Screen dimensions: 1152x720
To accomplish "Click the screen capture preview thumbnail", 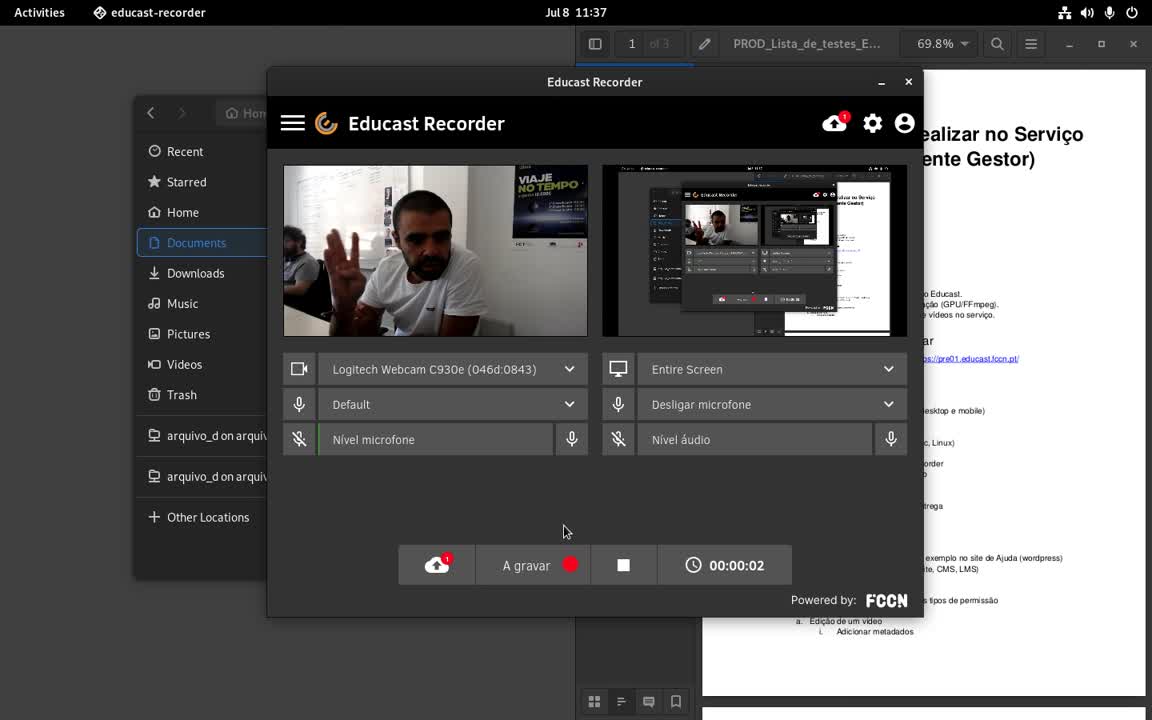I will 755,251.
